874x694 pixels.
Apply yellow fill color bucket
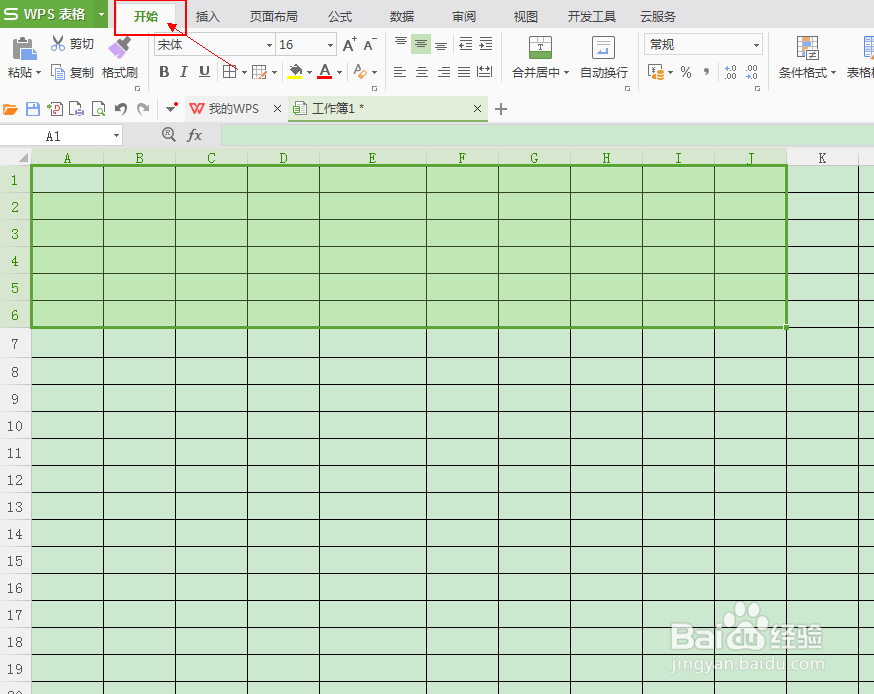[x=295, y=72]
